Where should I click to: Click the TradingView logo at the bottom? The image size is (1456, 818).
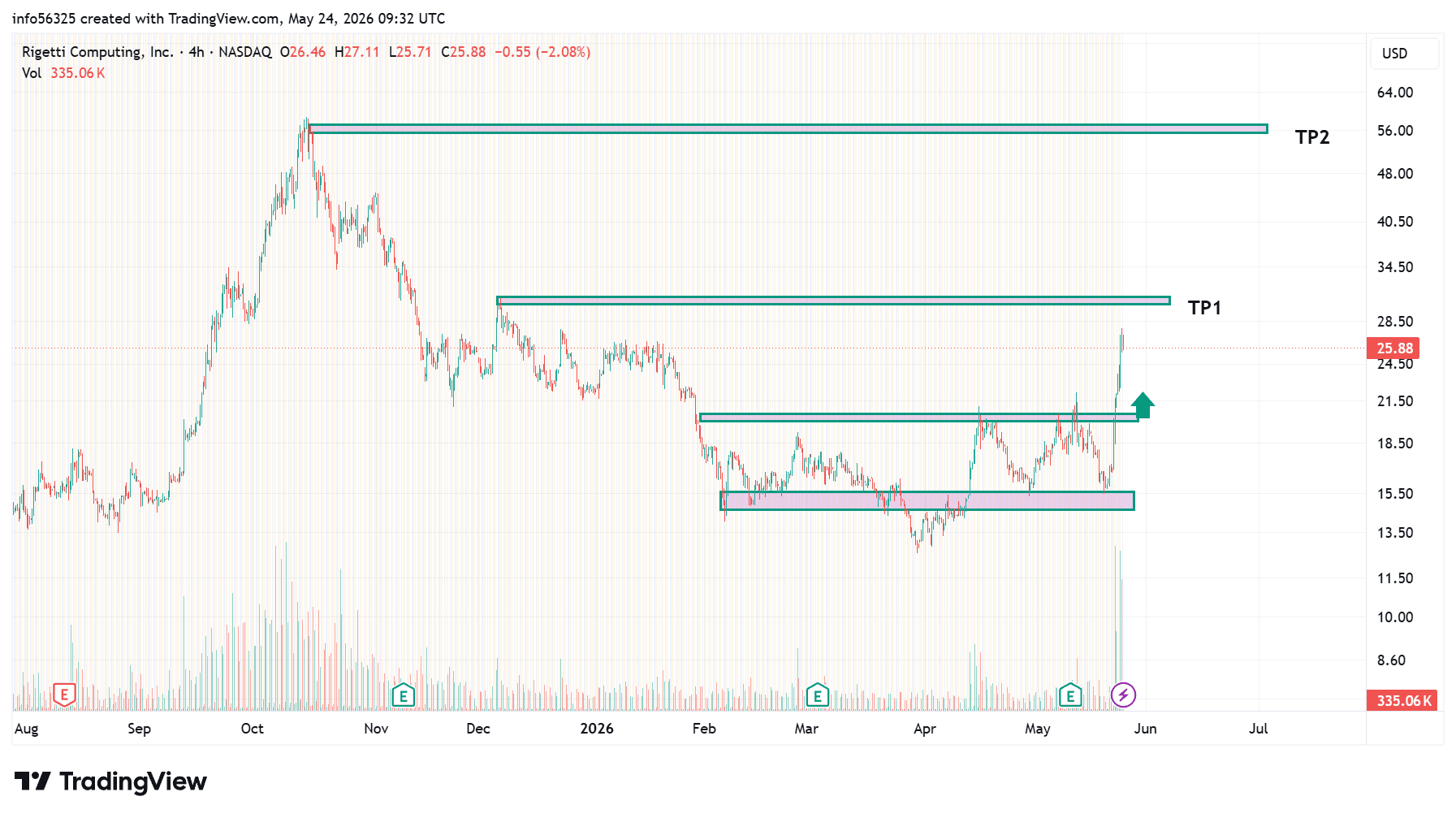point(110,781)
